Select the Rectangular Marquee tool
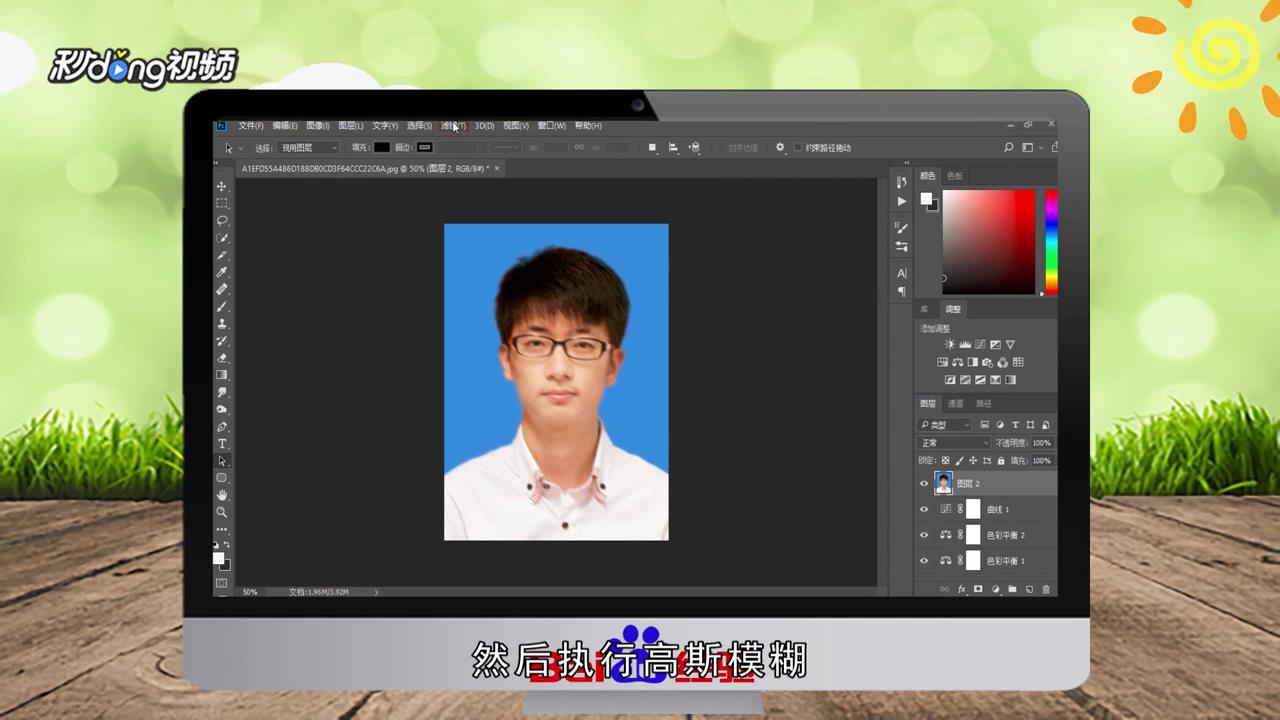The width and height of the screenshot is (1280, 720). click(x=222, y=203)
